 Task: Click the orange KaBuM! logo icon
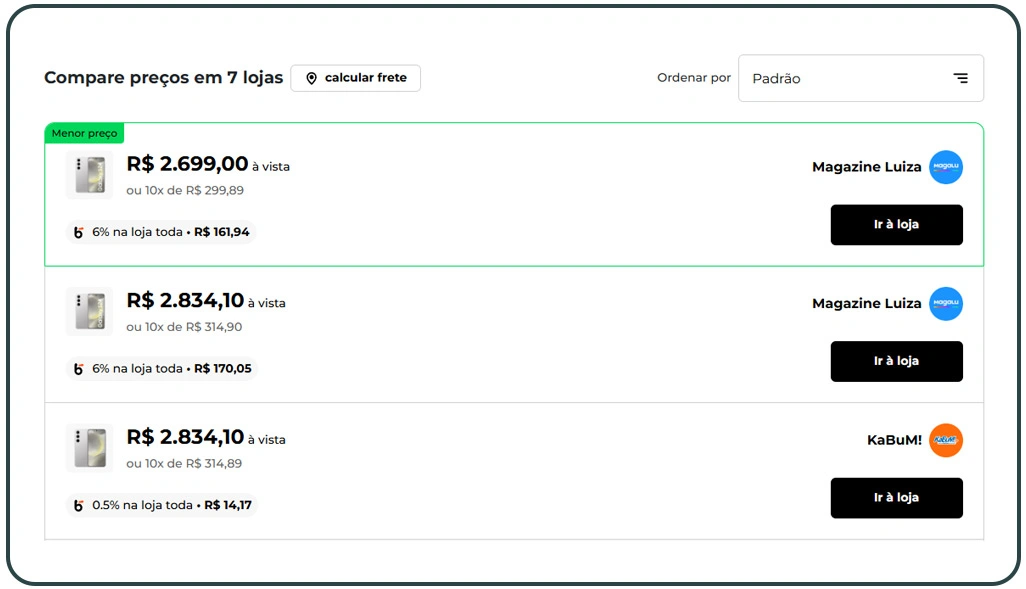(946, 440)
